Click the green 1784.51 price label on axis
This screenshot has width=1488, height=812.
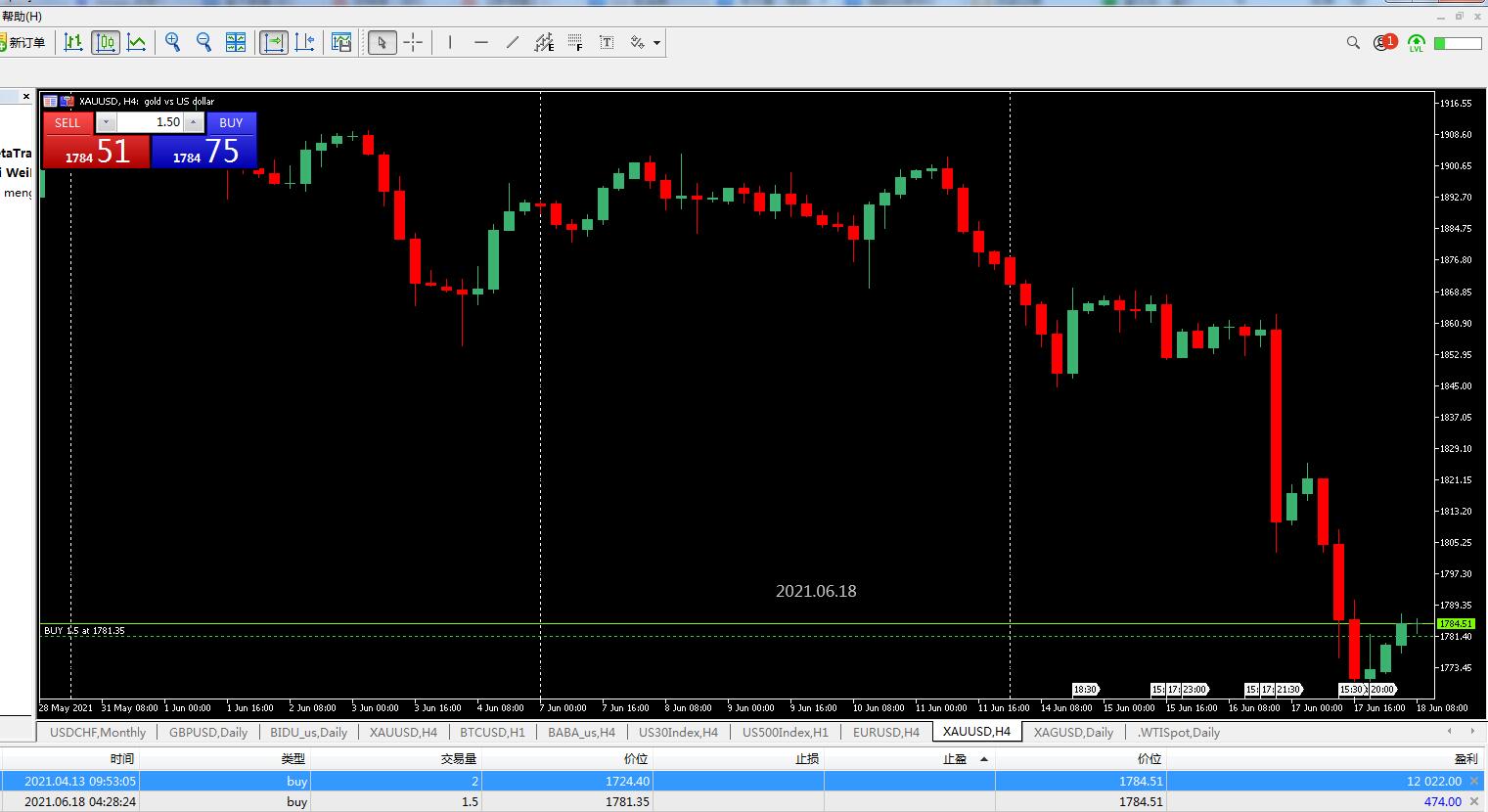point(1456,623)
